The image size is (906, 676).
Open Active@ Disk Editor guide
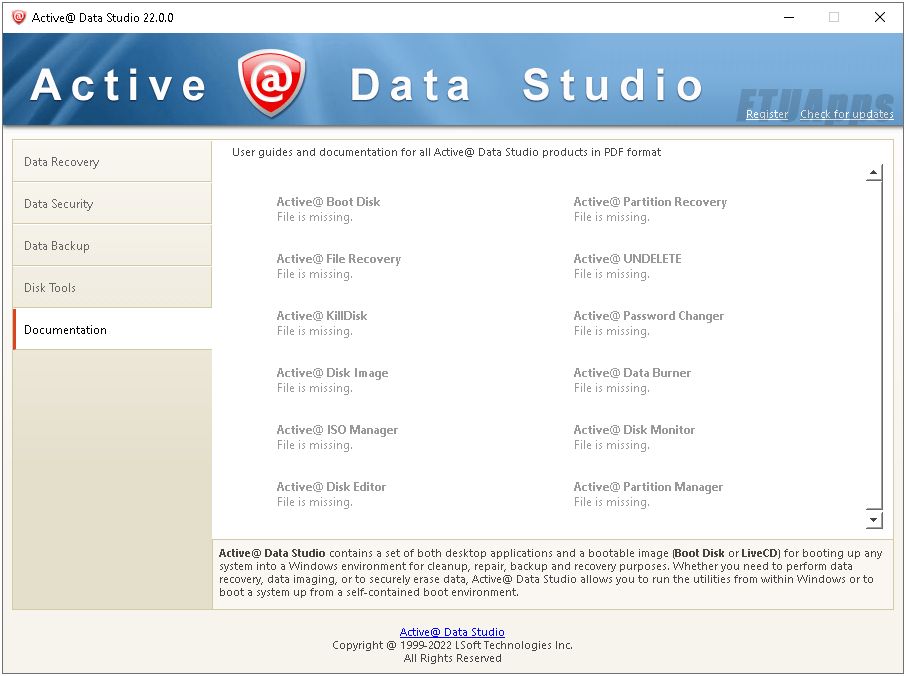(331, 486)
